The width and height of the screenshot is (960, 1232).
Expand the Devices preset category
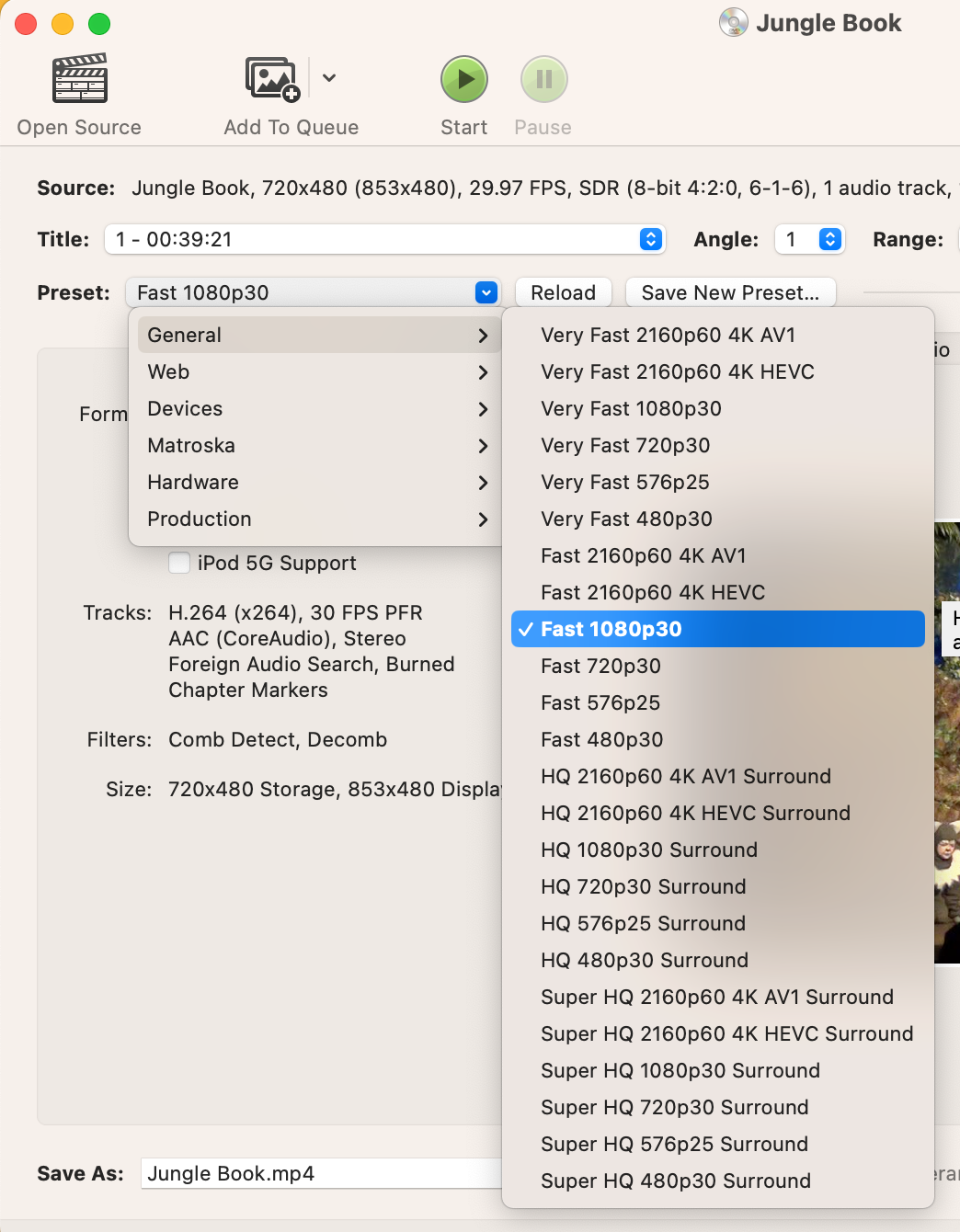coord(317,408)
